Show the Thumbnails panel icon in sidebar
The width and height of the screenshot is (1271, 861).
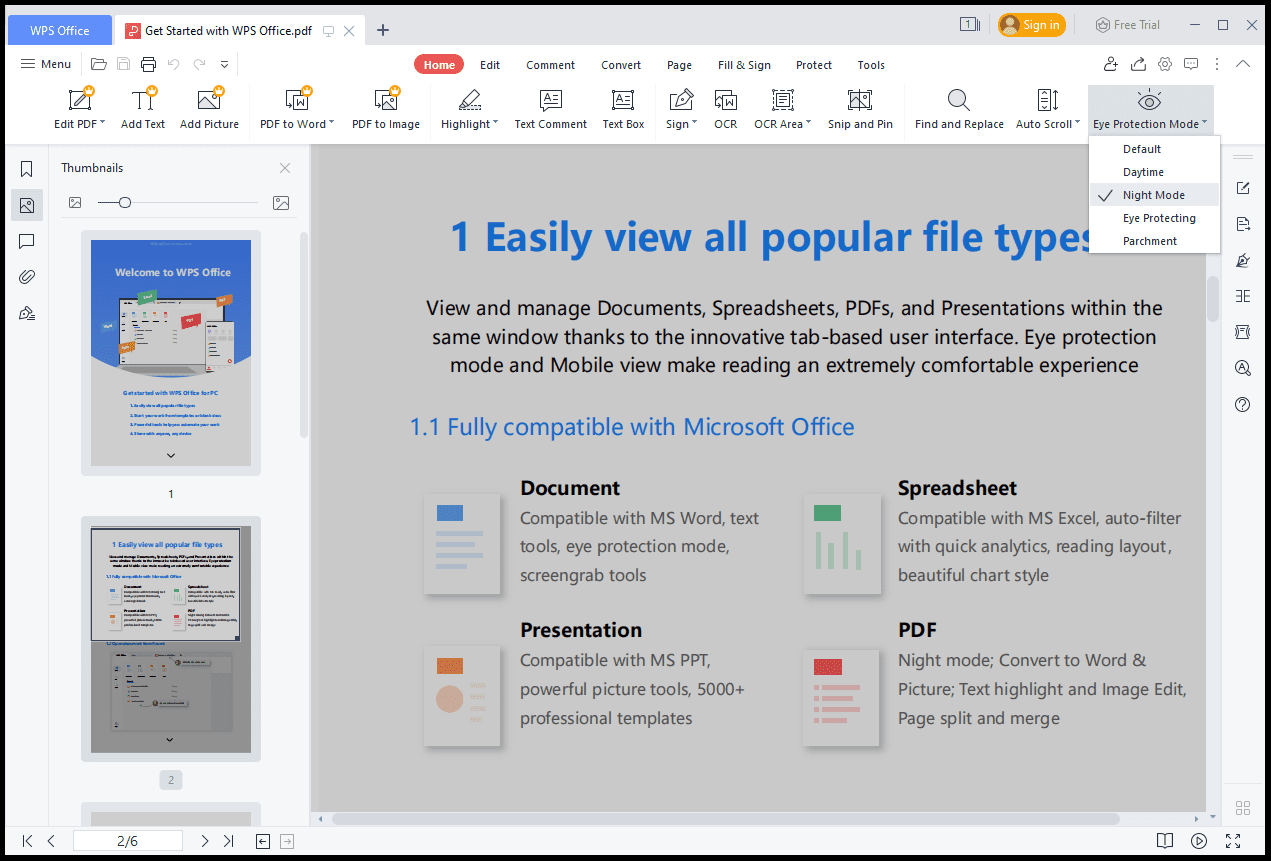point(27,205)
